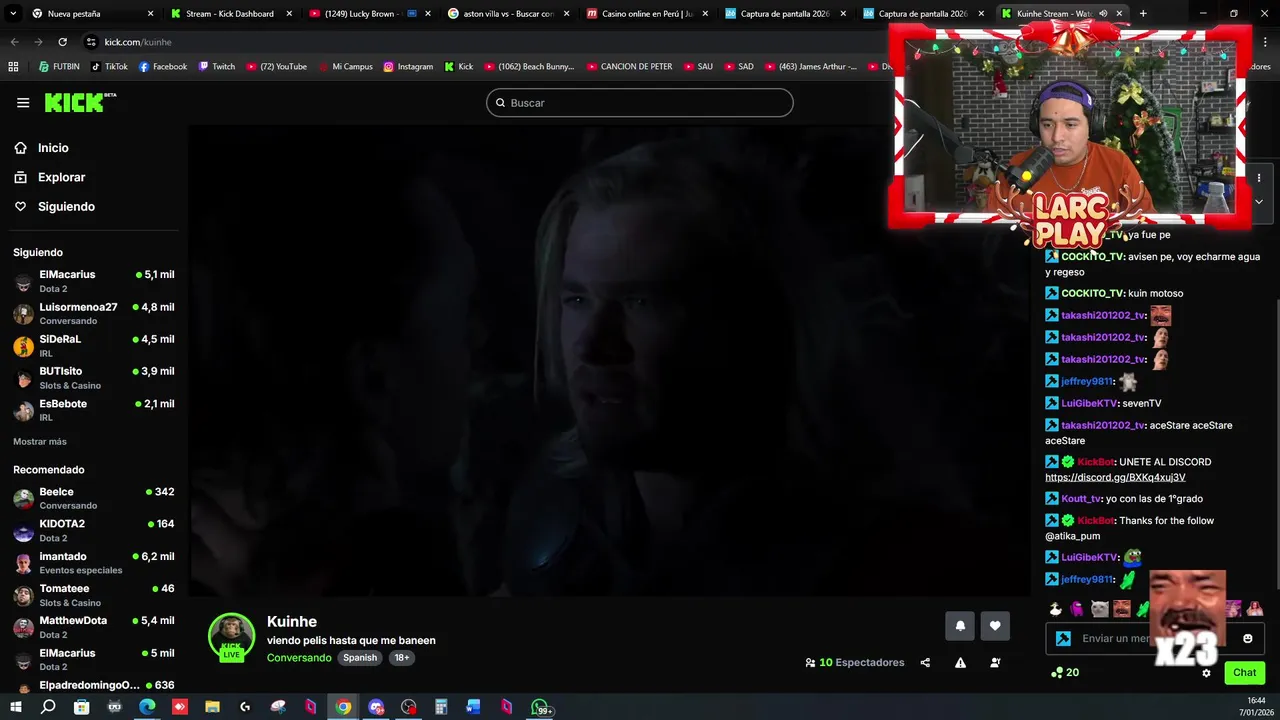Report stream with warning triangle icon
The image size is (1280, 720).
[960, 663]
